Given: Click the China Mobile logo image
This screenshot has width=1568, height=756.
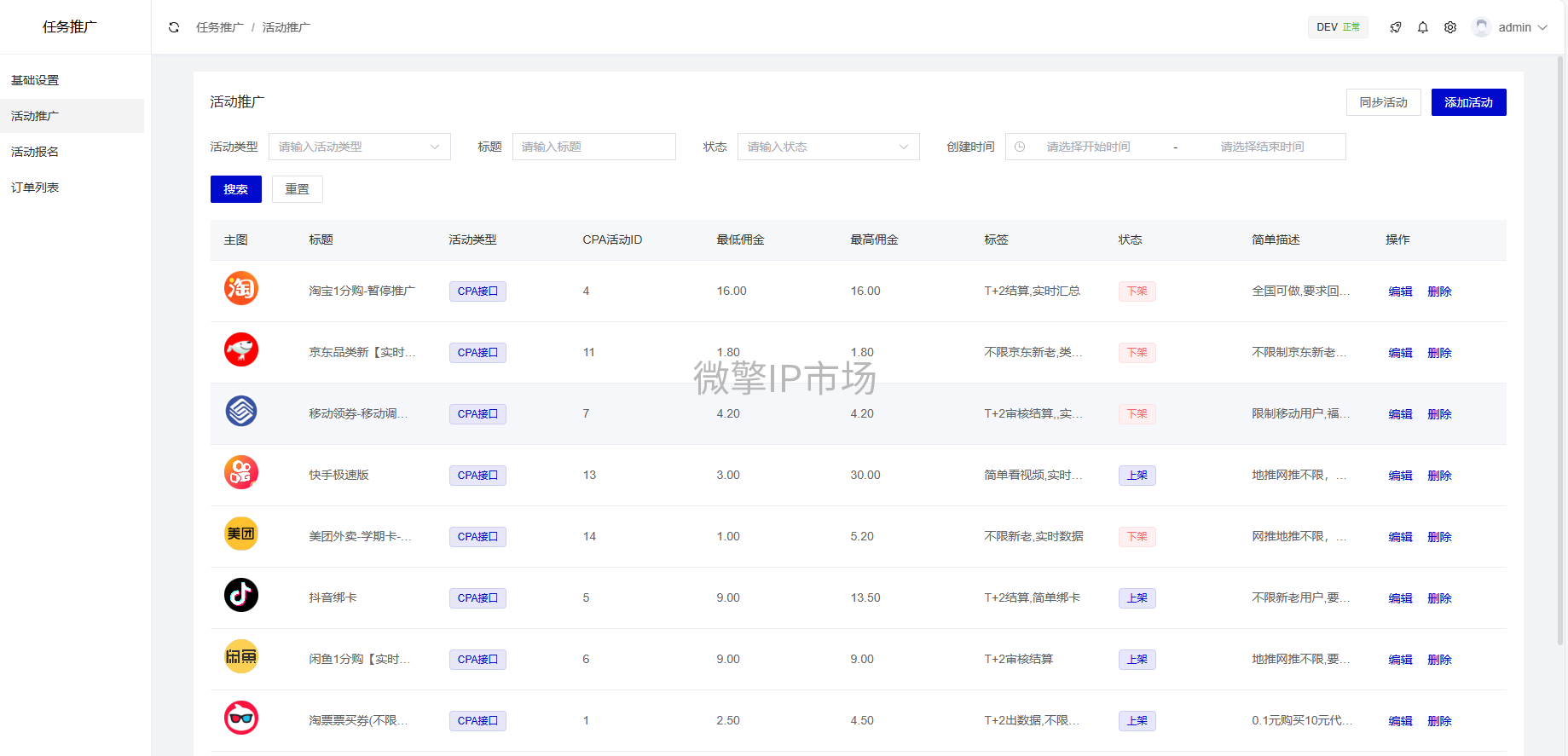Looking at the screenshot, I should [241, 412].
